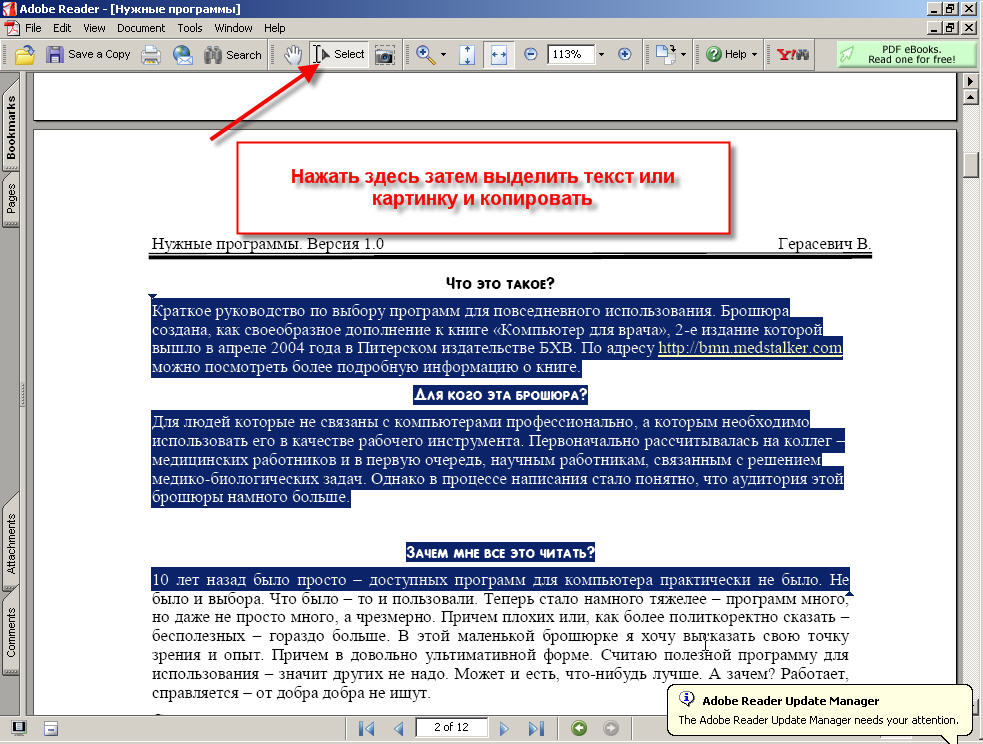This screenshot has height=744, width=983.
Task: Click the heading 'Для кого эта брошюра?'
Action: point(500,395)
